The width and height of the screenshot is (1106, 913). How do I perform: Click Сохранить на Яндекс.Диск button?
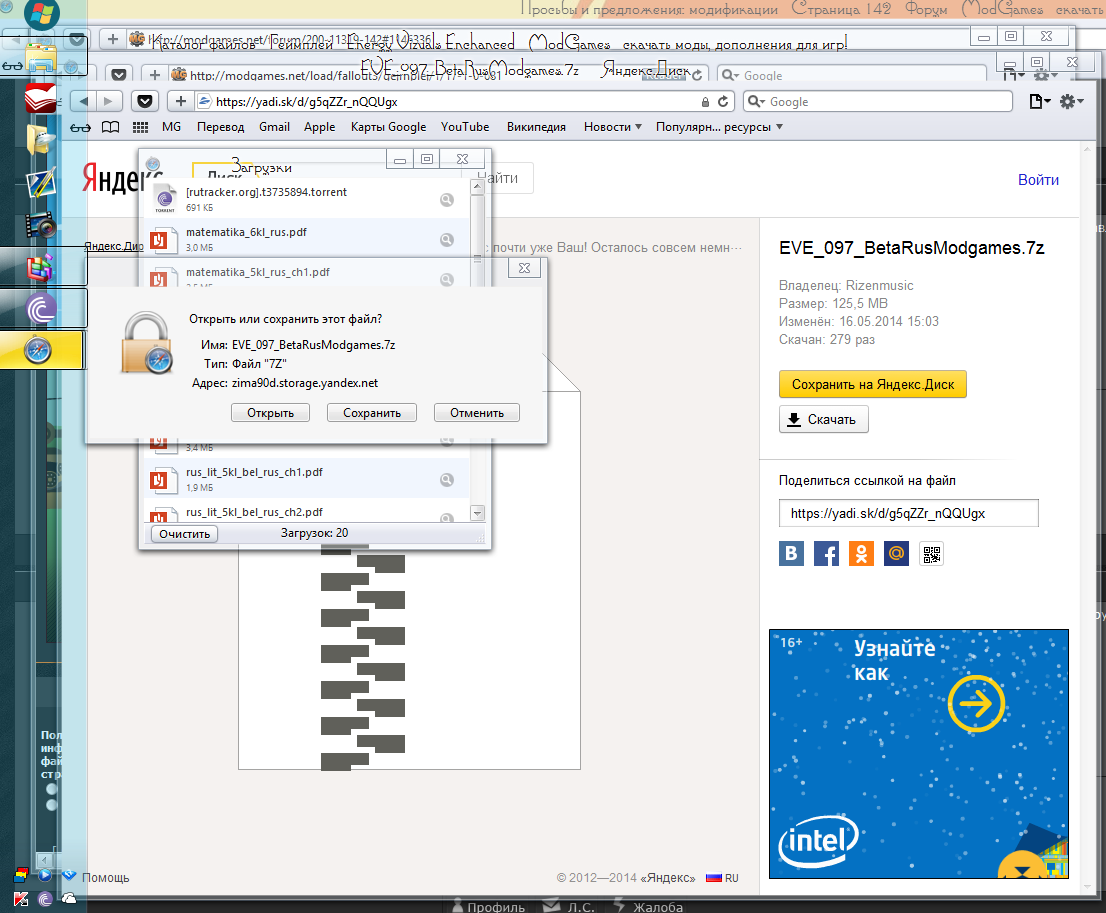pyautogui.click(x=873, y=385)
